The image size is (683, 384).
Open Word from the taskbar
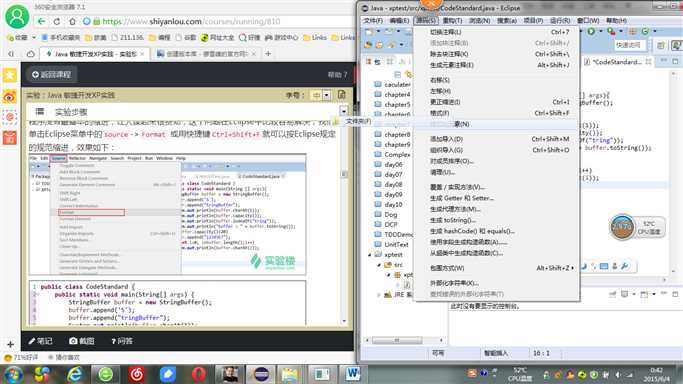[x=353, y=374]
